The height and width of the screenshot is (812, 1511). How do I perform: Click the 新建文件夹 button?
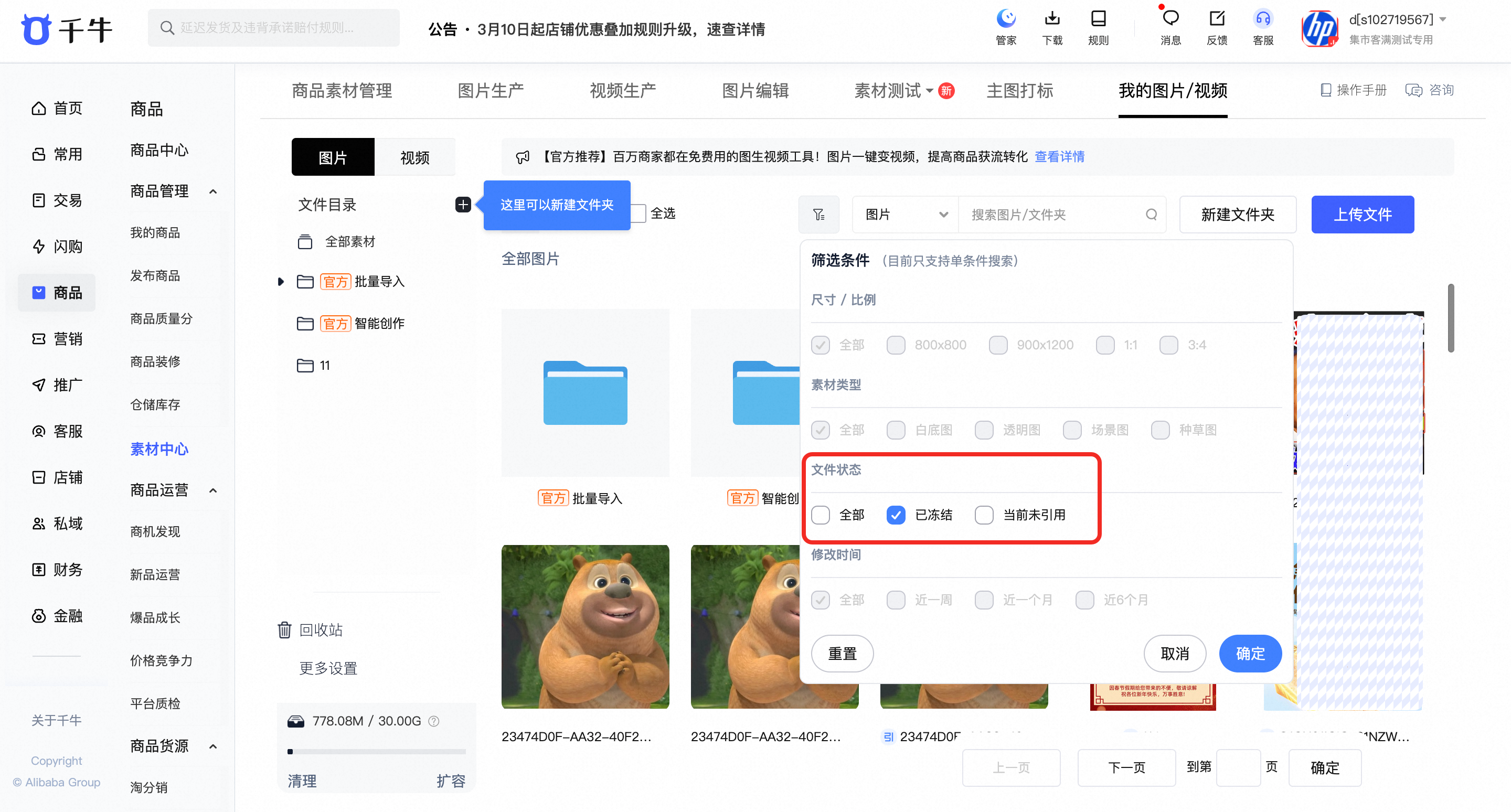click(x=1238, y=215)
